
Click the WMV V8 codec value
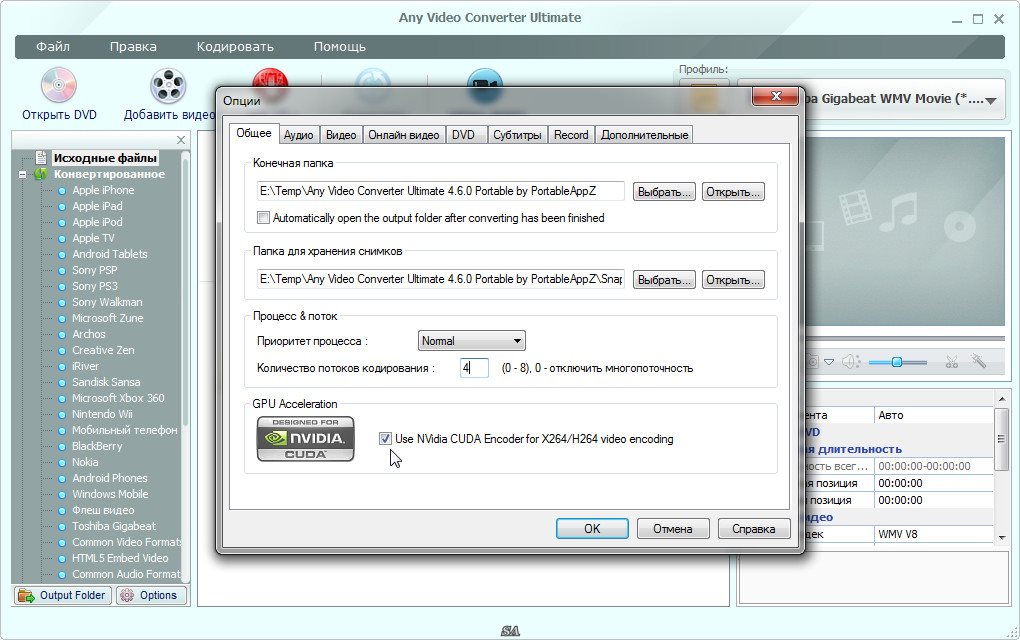(x=934, y=534)
